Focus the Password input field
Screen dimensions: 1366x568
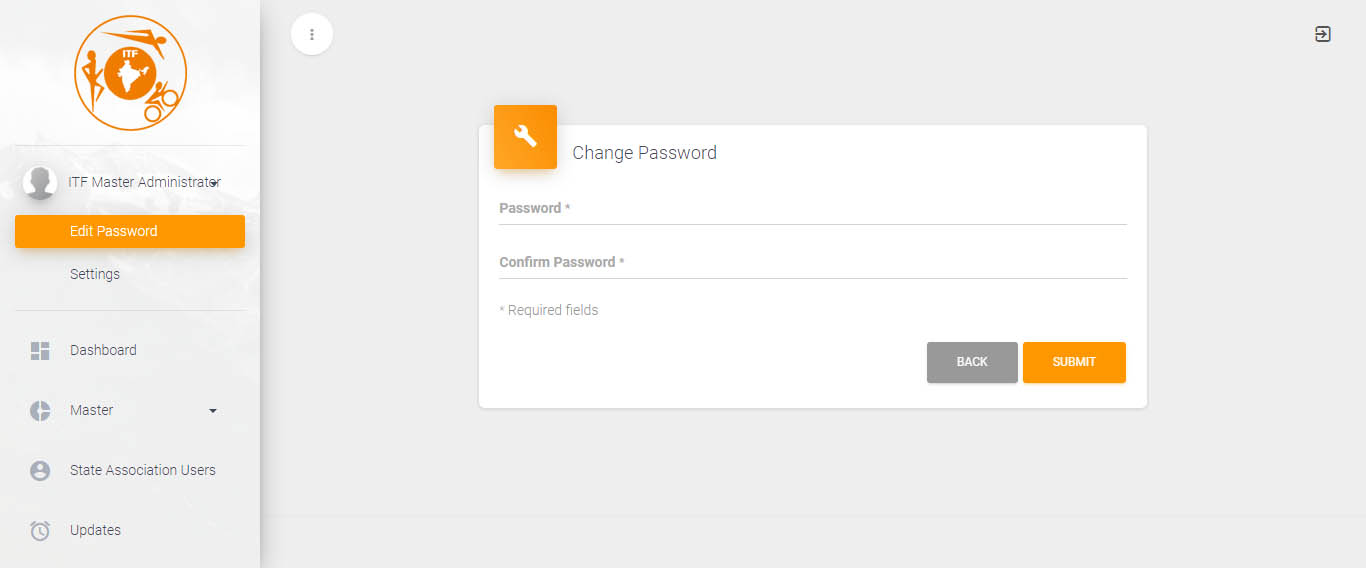tap(813, 209)
